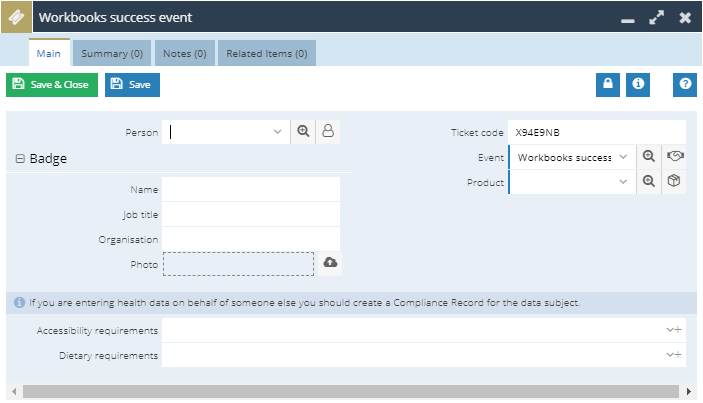703x403 pixels.
Task: Open the Event handshake icon
Action: (674, 157)
